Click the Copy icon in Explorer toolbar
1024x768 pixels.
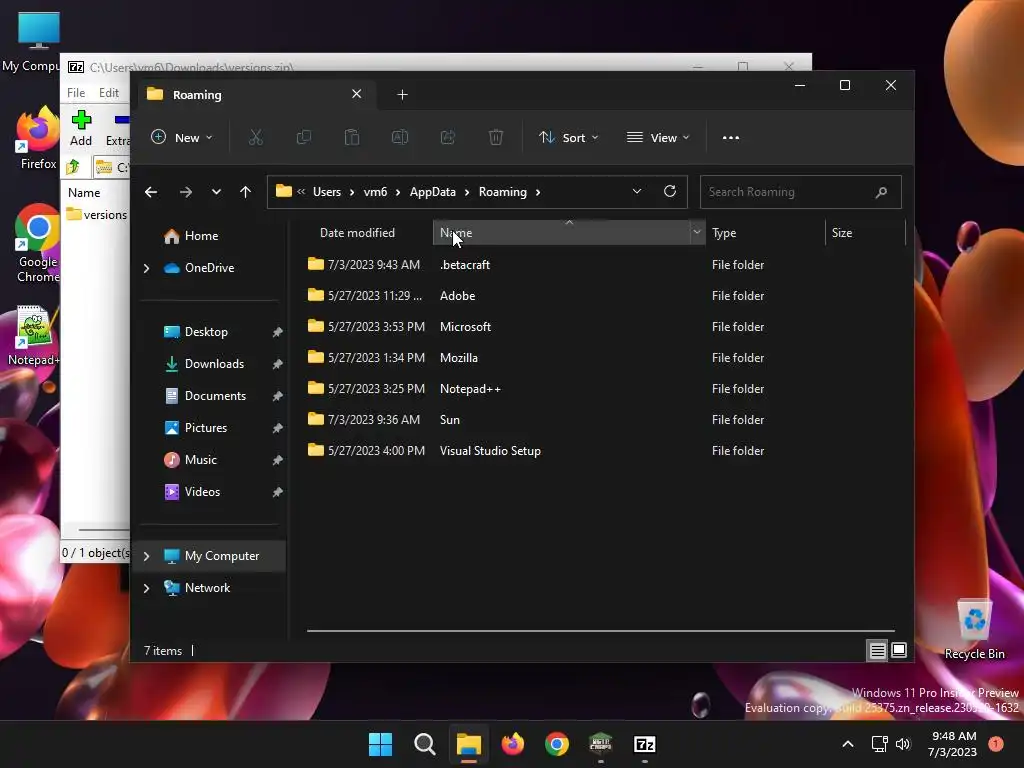tap(304, 138)
